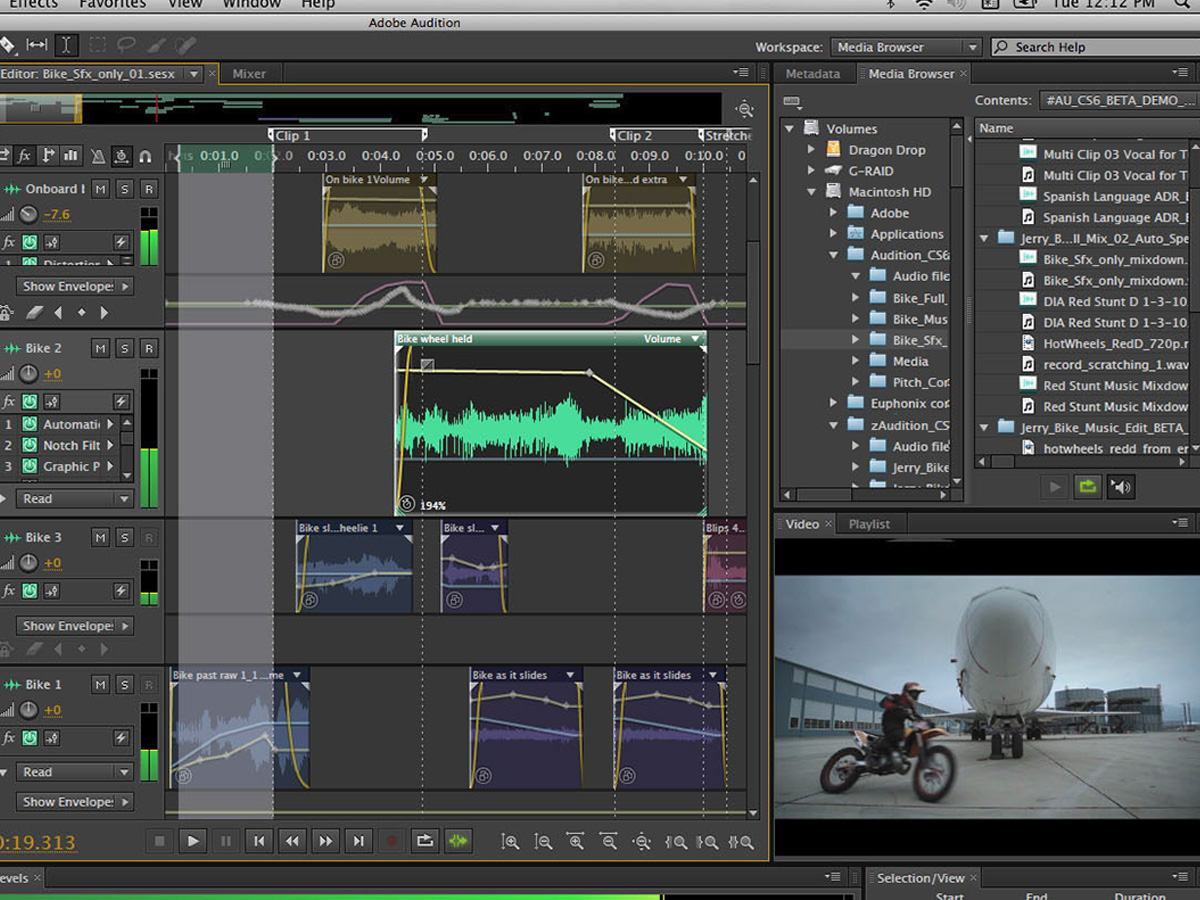Open the View menu
This screenshot has height=900, width=1200.
pos(185,5)
